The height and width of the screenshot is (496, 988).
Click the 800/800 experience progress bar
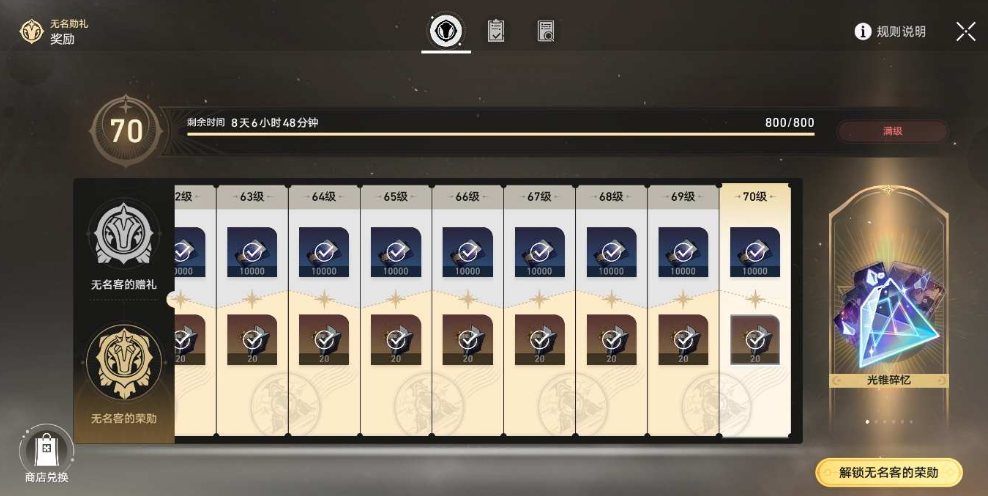[500, 134]
